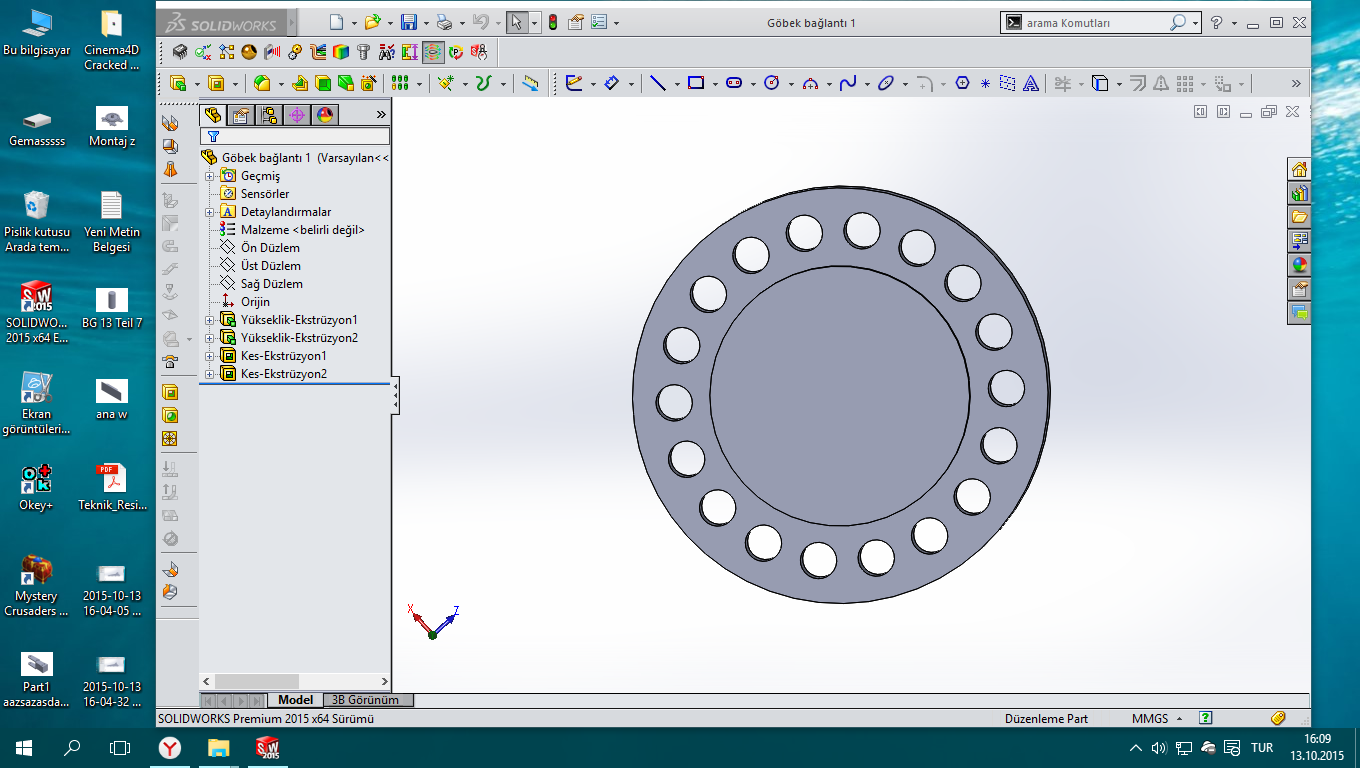The height and width of the screenshot is (768, 1360).
Task: Switch to the FeatureManager design tree tab
Action: click(213, 115)
